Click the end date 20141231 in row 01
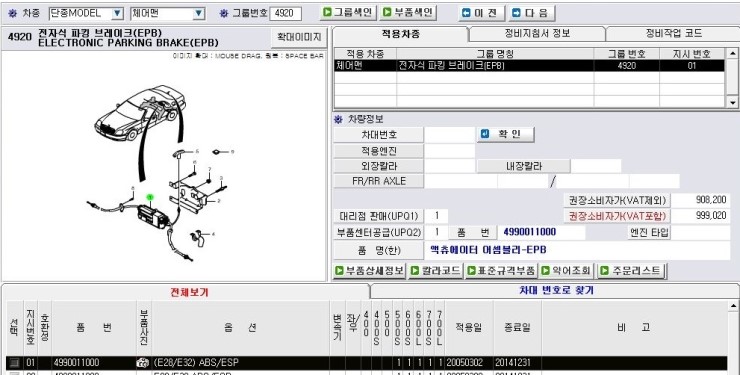Viewport: 740px width, 375px height. [513, 363]
